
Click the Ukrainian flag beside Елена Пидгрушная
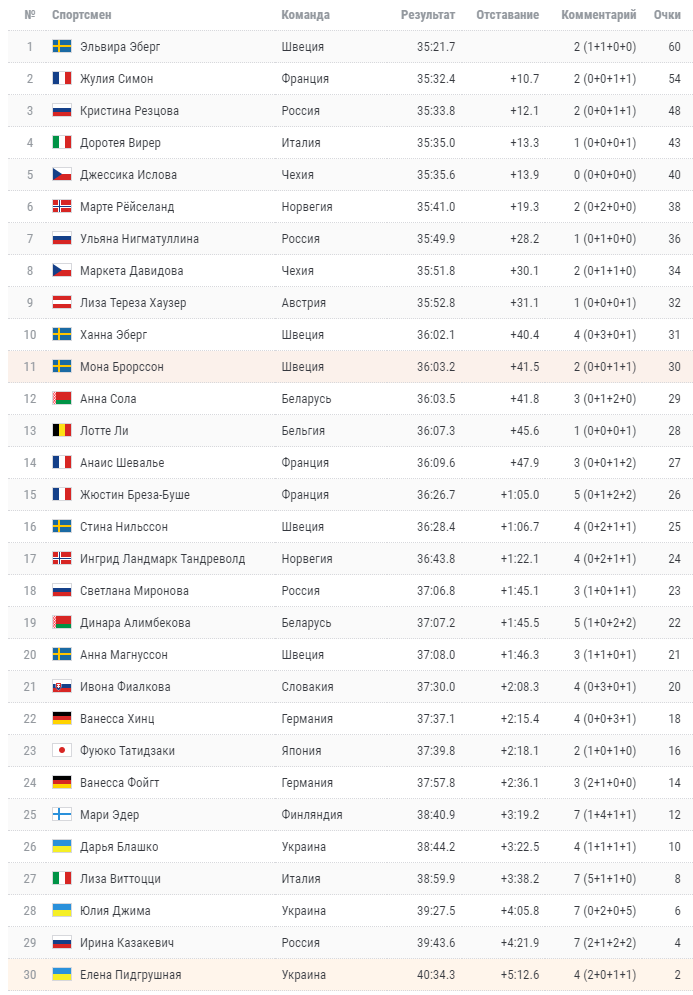(x=62, y=975)
